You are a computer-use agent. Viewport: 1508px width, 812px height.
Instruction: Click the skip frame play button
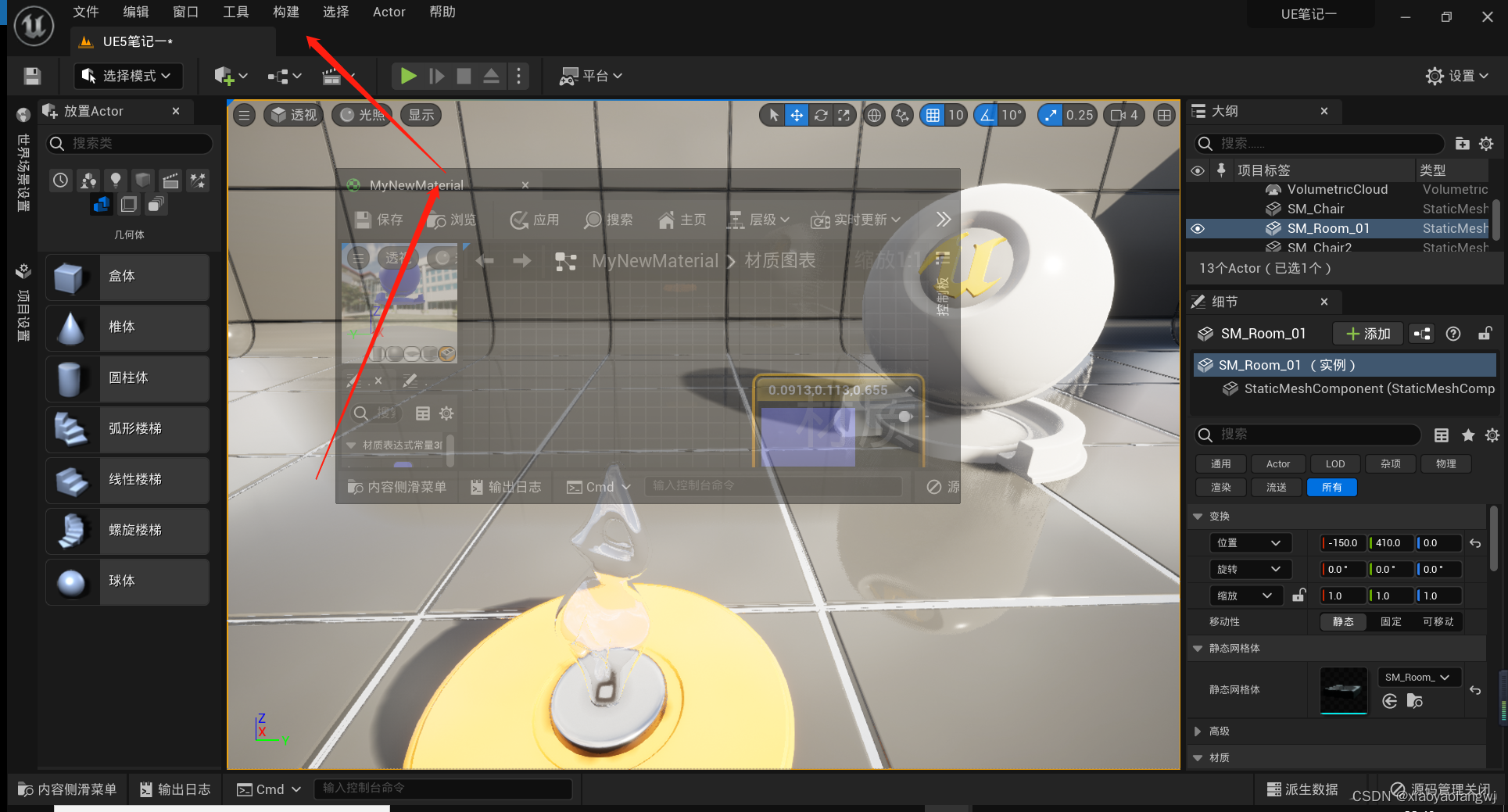coord(437,76)
